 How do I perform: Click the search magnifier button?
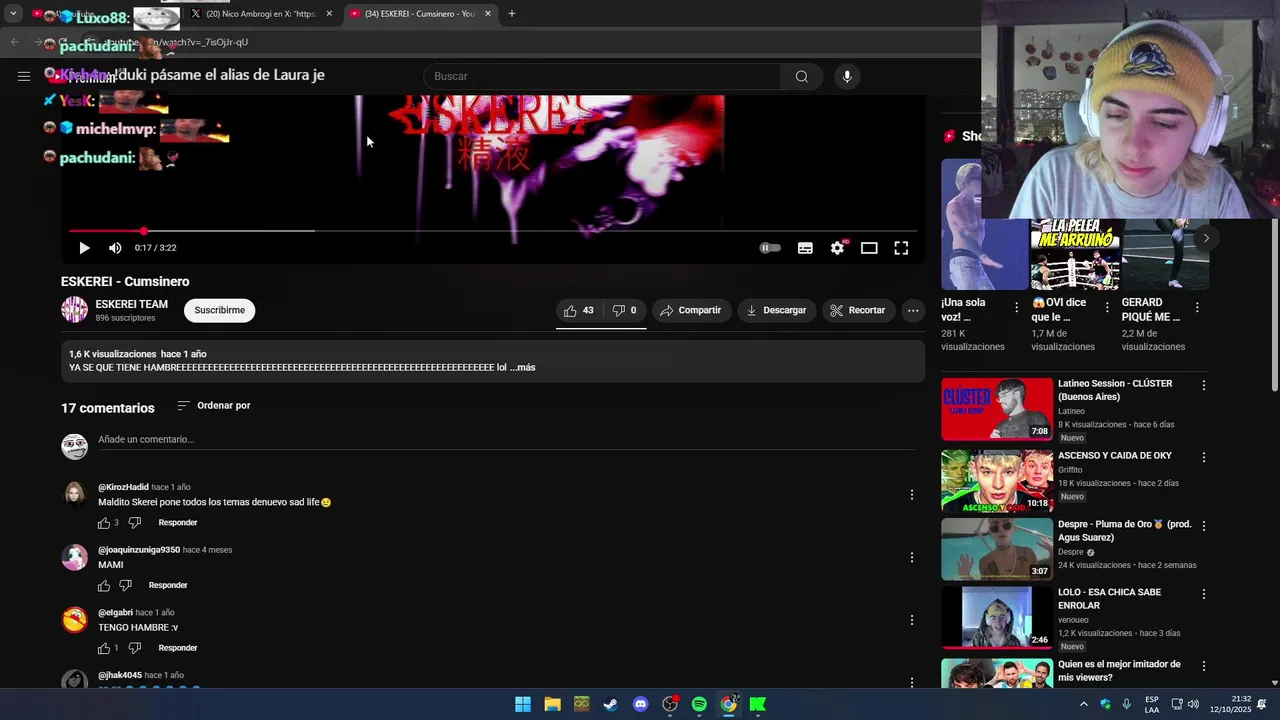802,77
